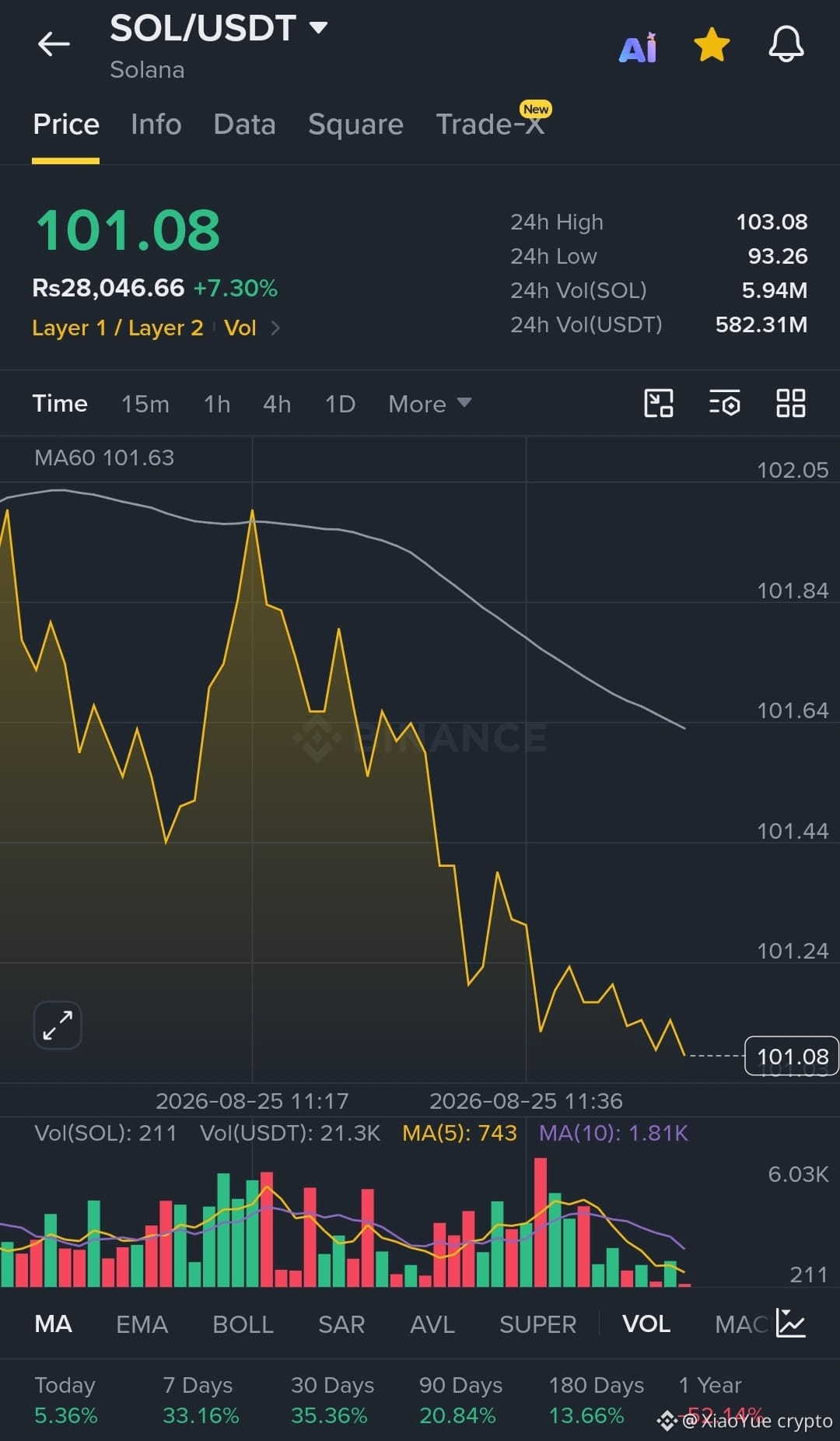
Task: Select the 1D chart interval
Action: (x=340, y=404)
